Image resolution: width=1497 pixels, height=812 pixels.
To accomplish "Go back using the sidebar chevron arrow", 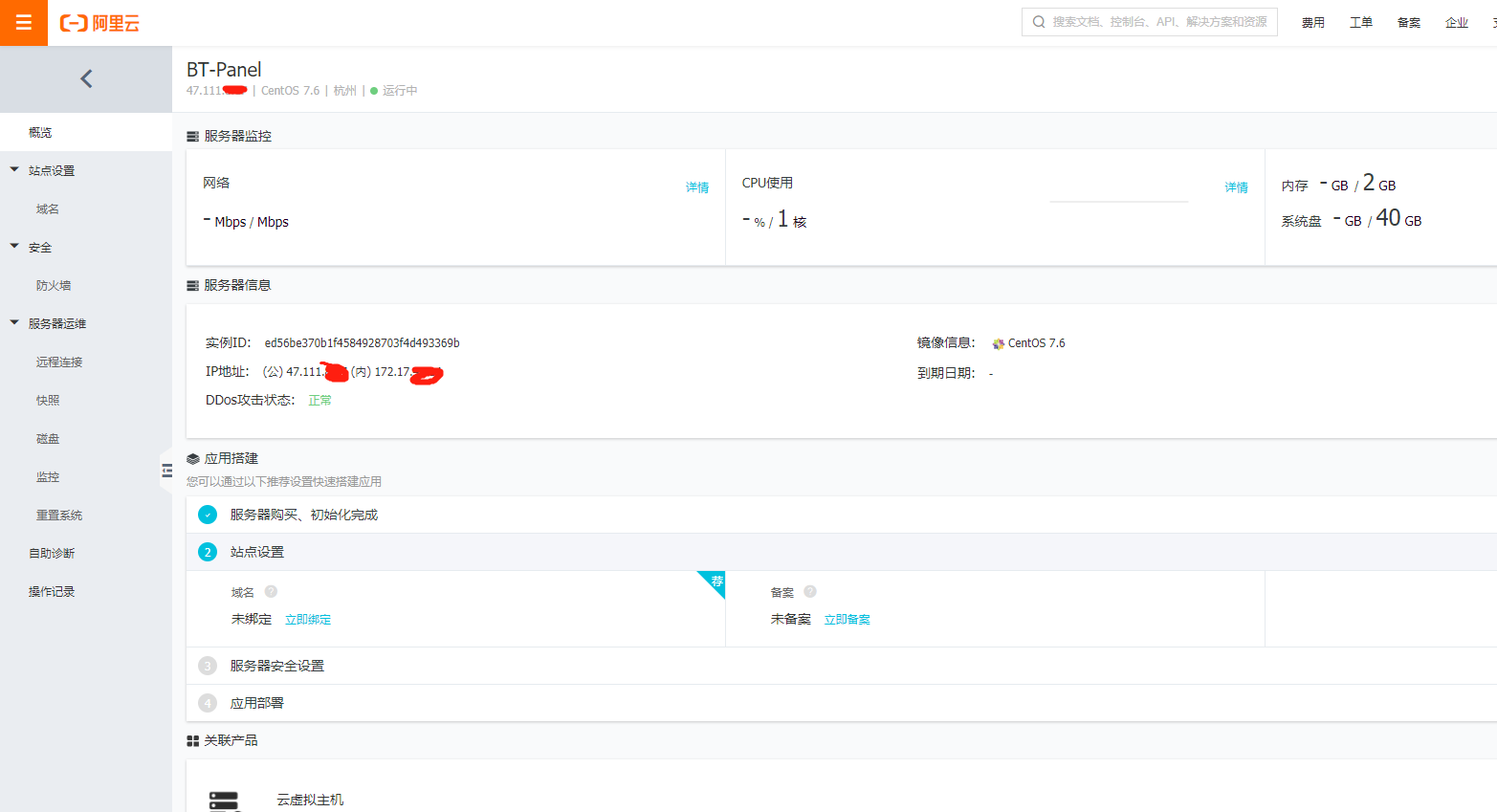I will click(x=86, y=78).
